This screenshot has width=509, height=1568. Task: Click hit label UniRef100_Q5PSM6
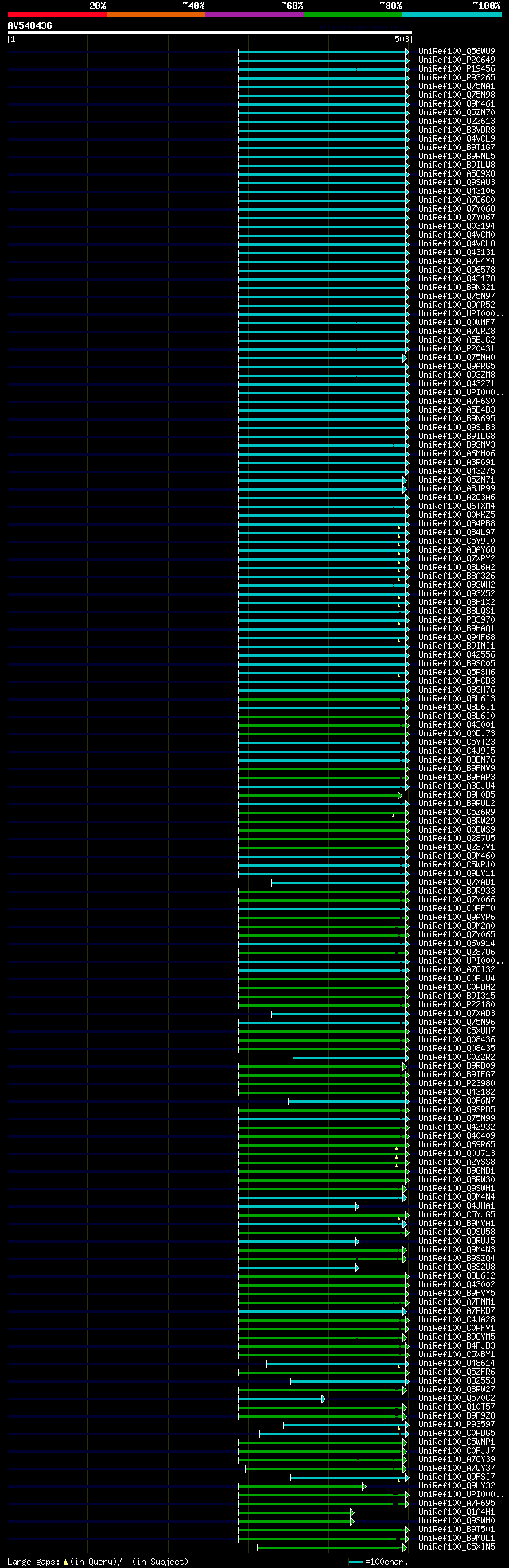pos(457,672)
